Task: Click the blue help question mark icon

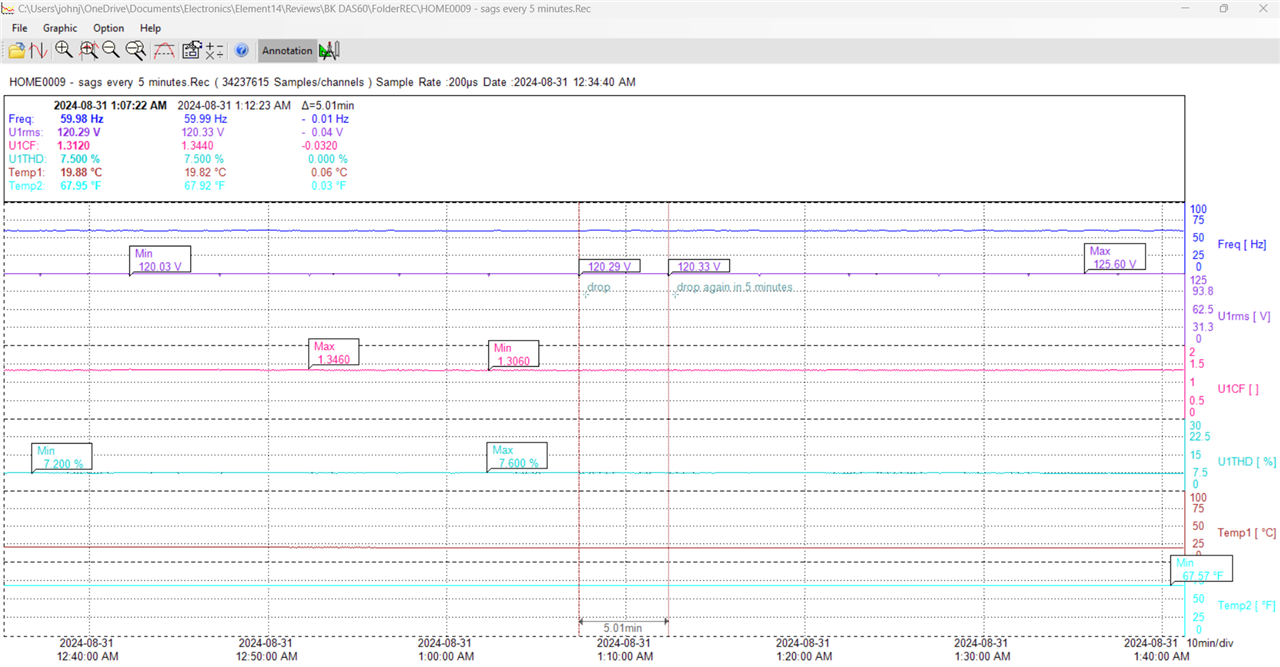Action: point(241,50)
